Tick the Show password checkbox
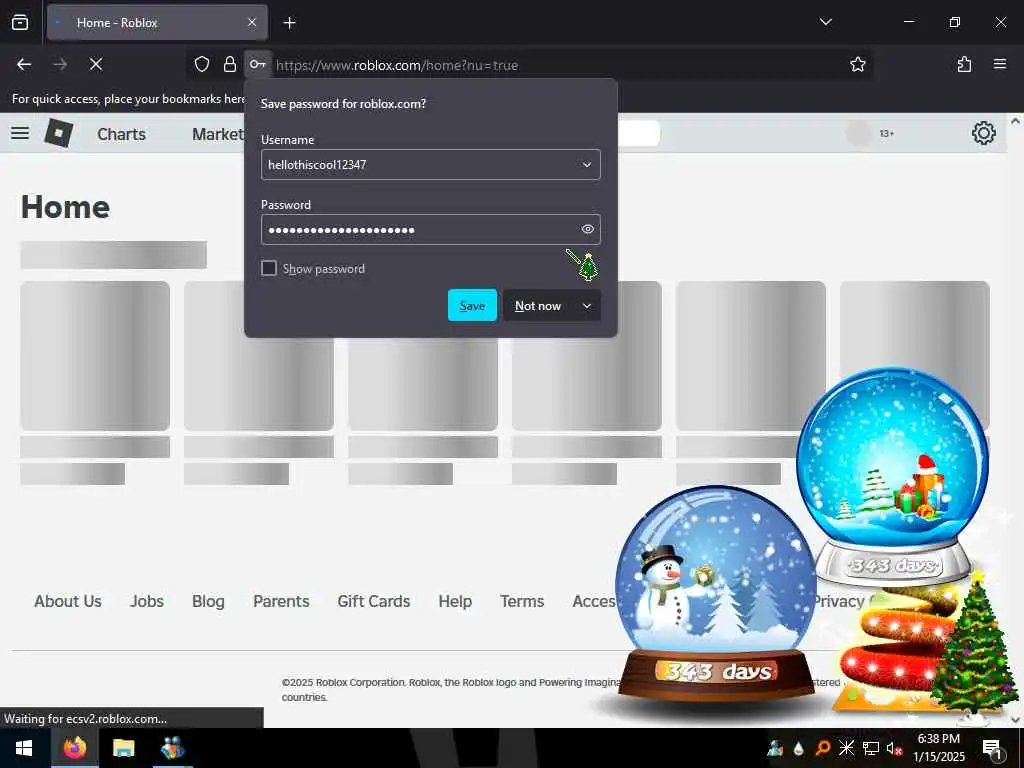 coord(269,268)
